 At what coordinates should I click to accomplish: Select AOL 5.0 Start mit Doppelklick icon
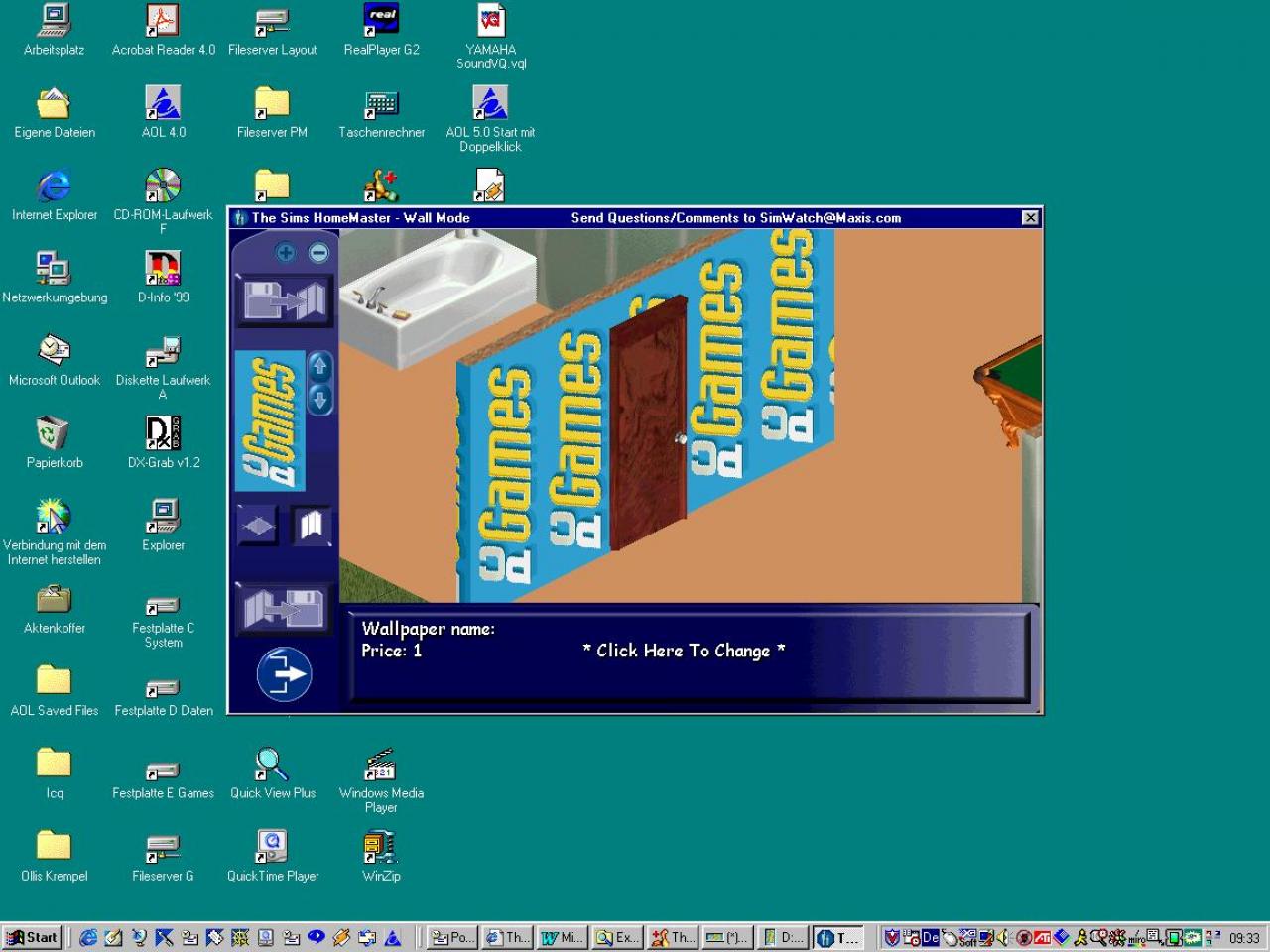click(490, 119)
